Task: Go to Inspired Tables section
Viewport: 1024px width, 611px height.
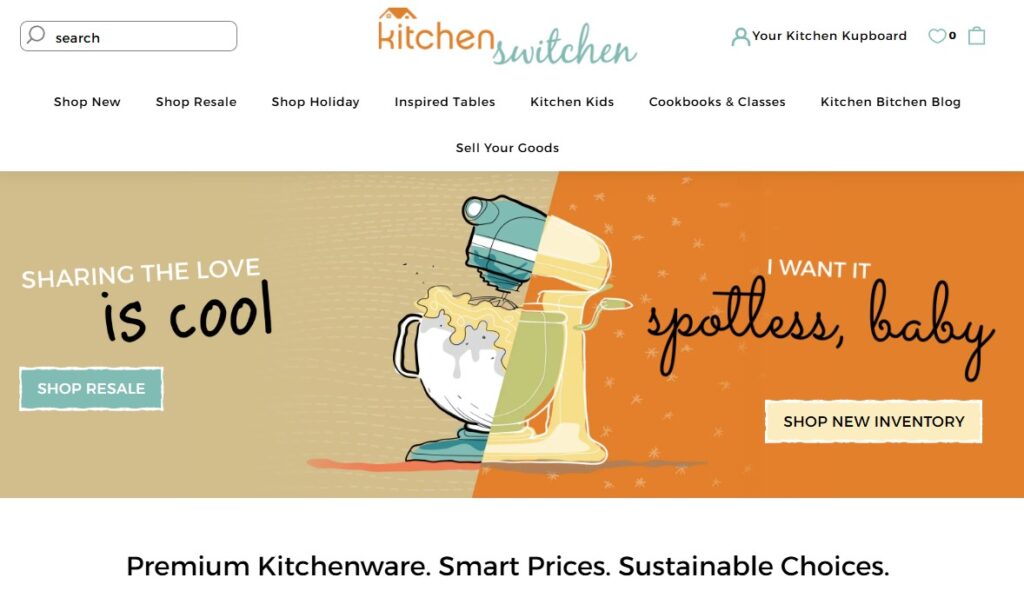Action: (445, 102)
